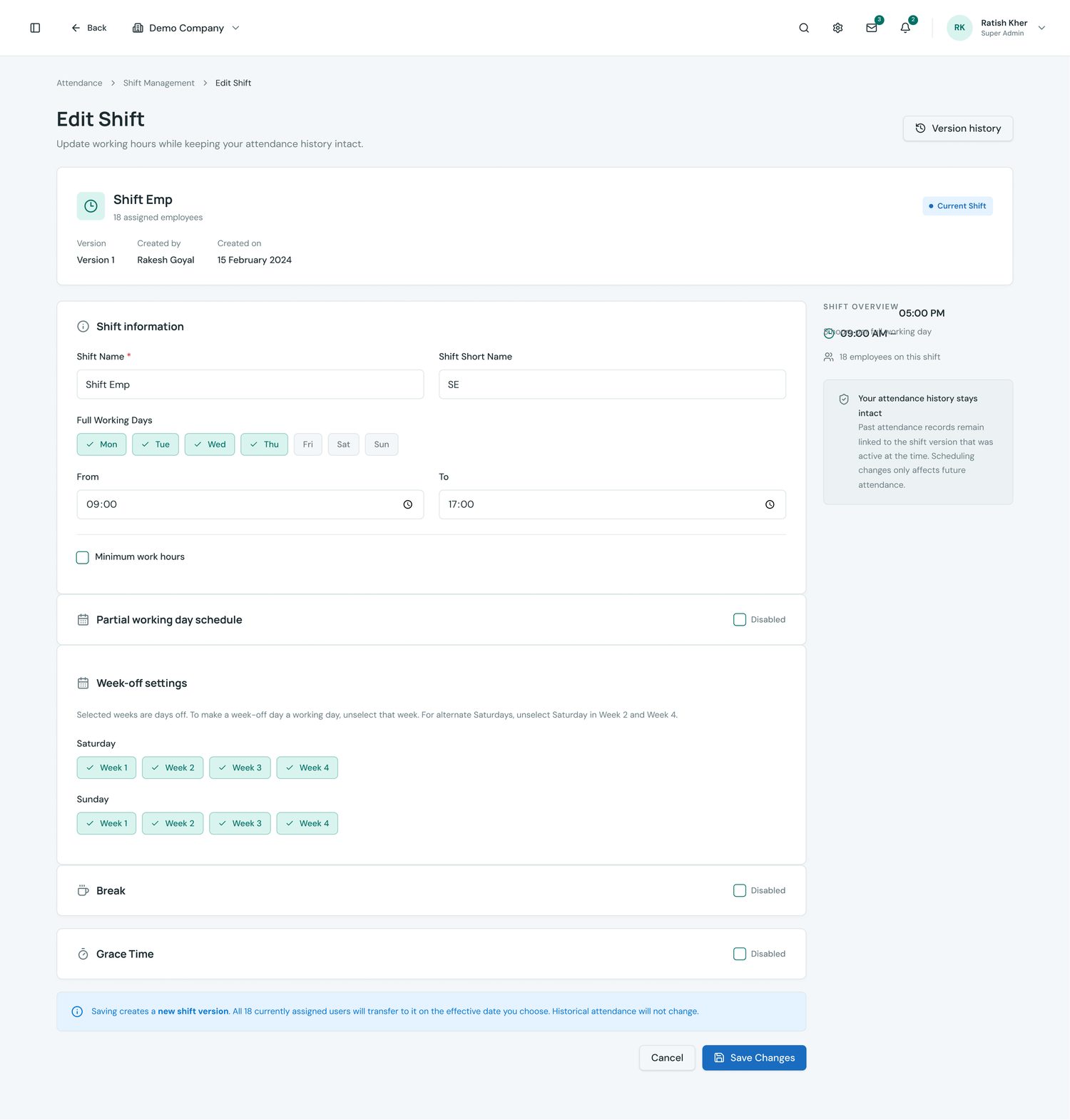
Task: Click the Current Shift badge
Action: pyautogui.click(x=957, y=206)
